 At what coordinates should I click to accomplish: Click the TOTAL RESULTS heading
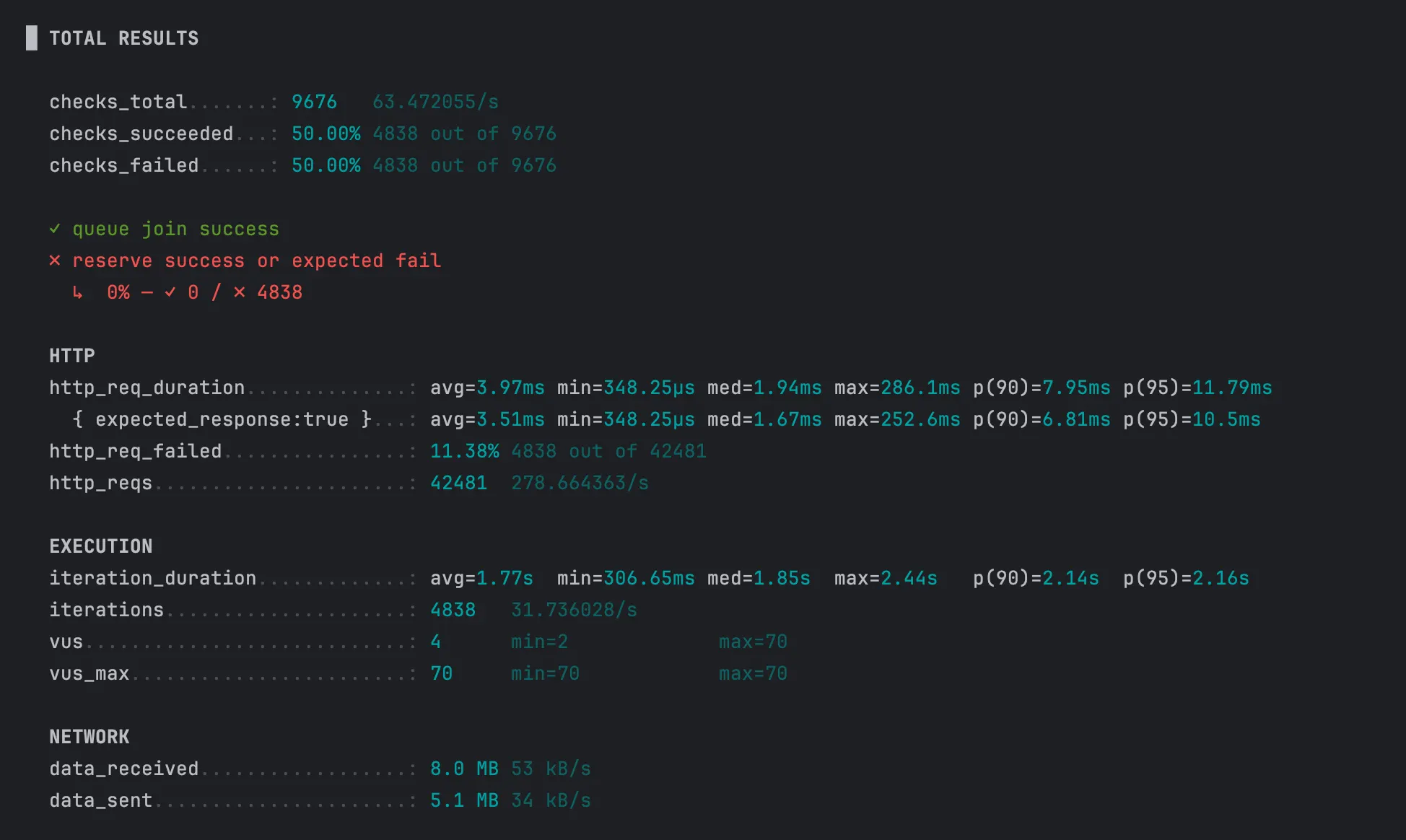[123, 38]
